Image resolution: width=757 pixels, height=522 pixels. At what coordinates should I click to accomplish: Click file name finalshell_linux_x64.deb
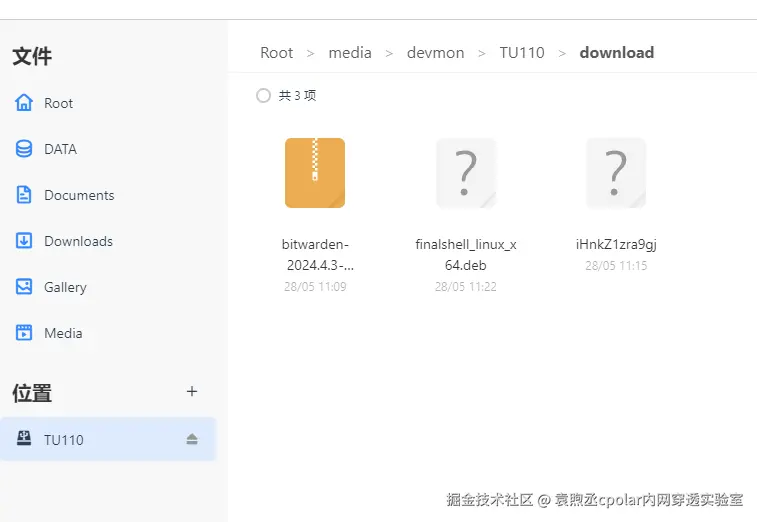[466, 254]
